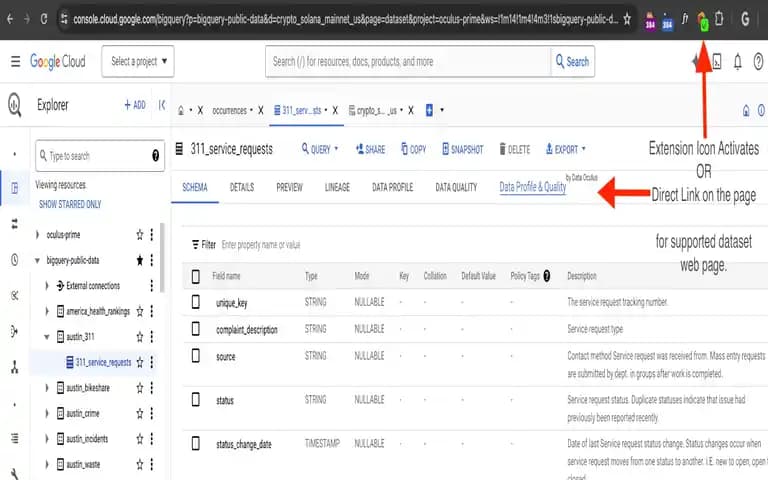Focus the resources search box
Screen dimensions: 768x480
pyautogui.click(x=408, y=62)
